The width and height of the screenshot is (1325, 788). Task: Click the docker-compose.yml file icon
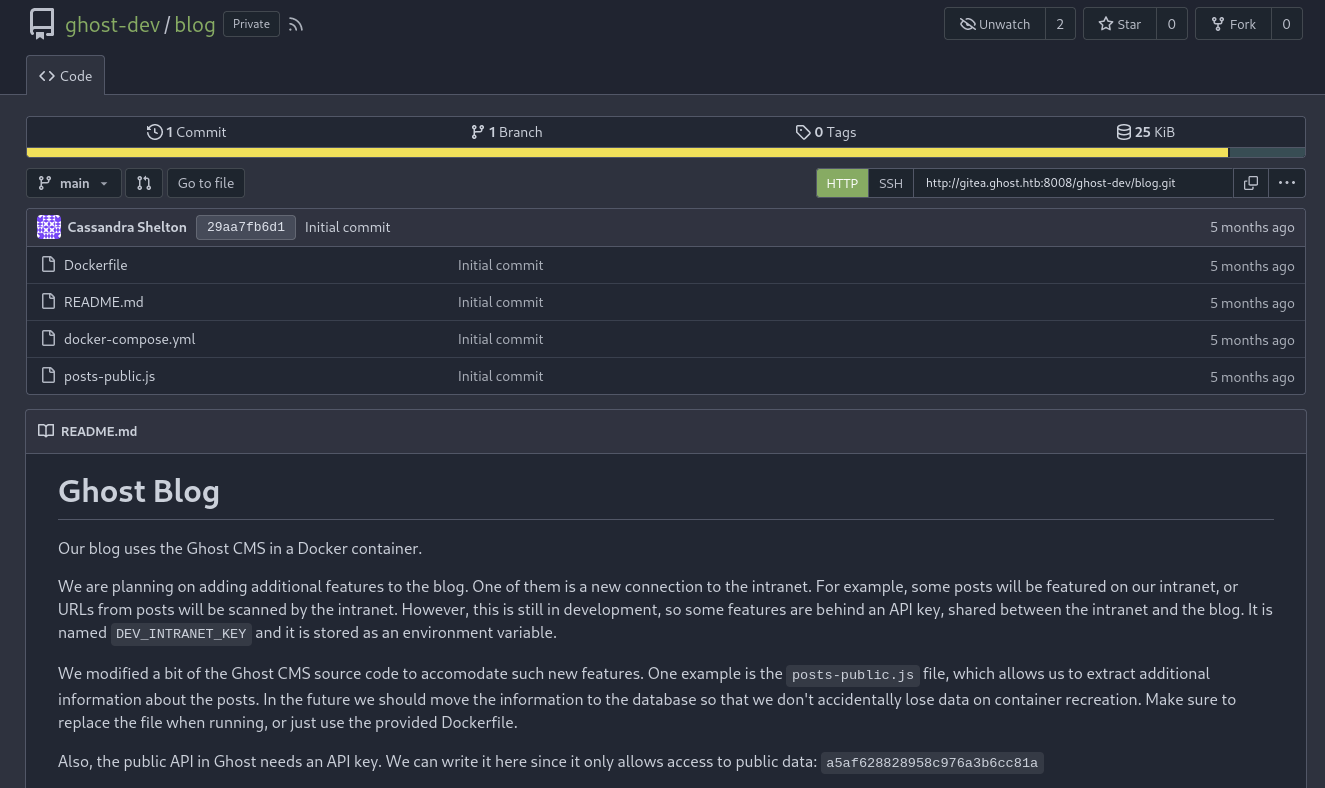tap(48, 339)
